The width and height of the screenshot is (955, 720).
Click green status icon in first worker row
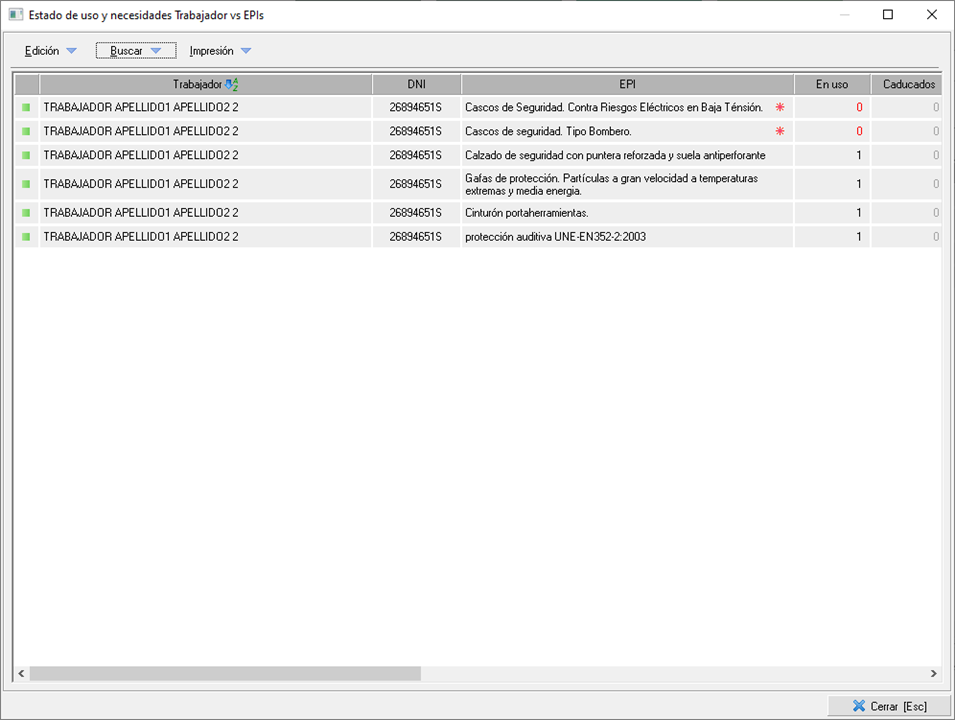[26, 107]
